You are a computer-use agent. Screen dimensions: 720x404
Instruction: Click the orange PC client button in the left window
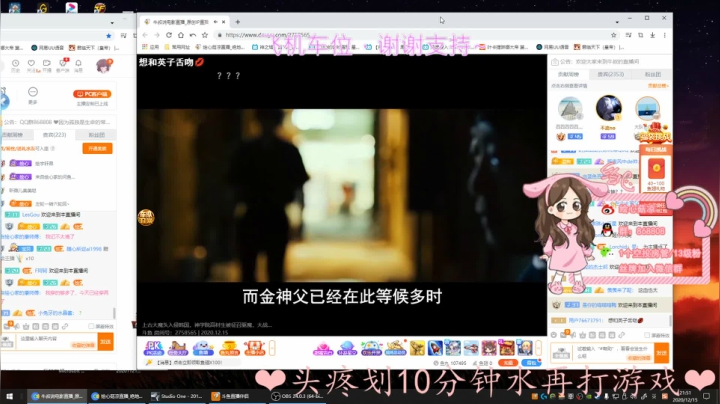point(92,94)
